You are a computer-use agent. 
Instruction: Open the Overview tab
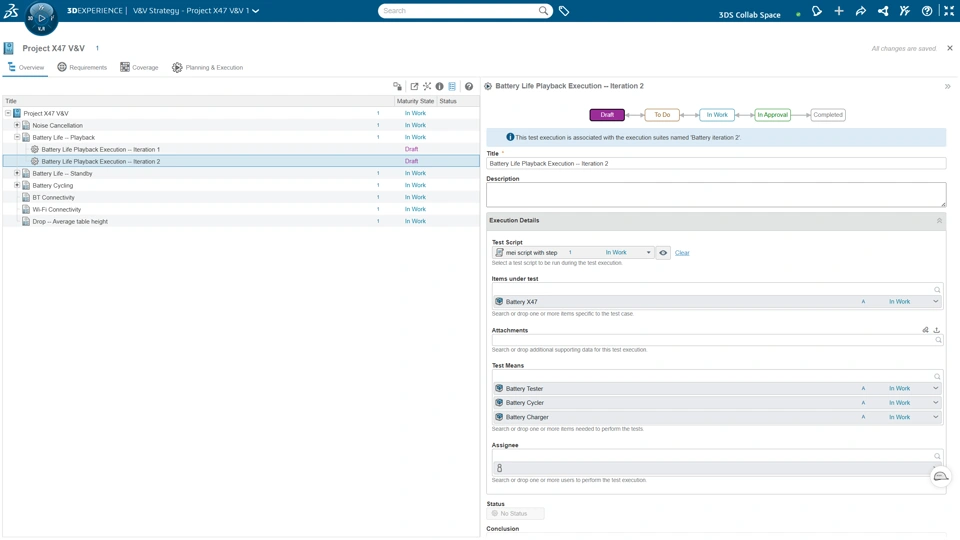click(x=26, y=67)
